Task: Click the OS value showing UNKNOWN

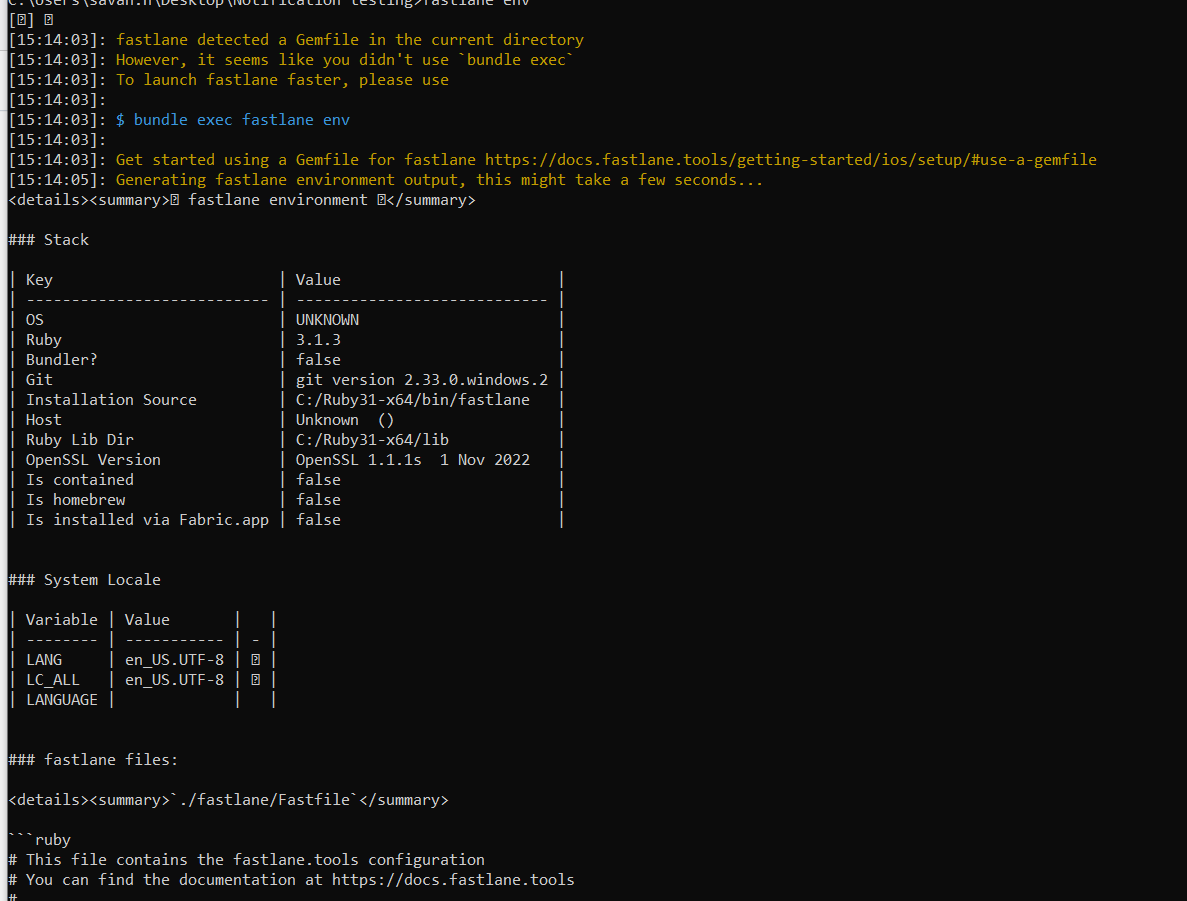Action: point(330,319)
